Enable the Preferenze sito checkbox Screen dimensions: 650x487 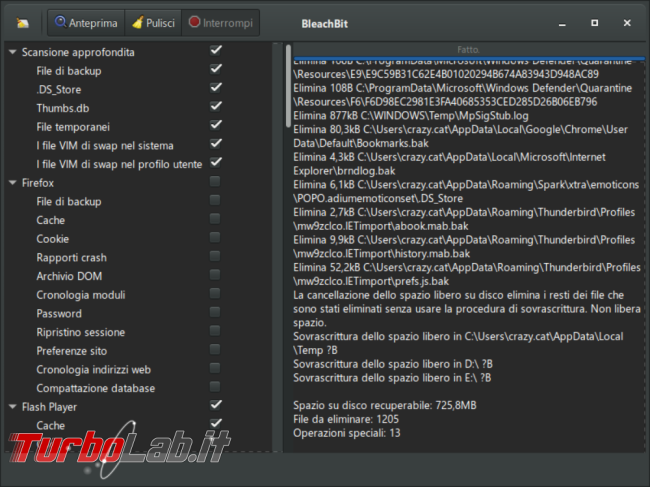(x=215, y=349)
